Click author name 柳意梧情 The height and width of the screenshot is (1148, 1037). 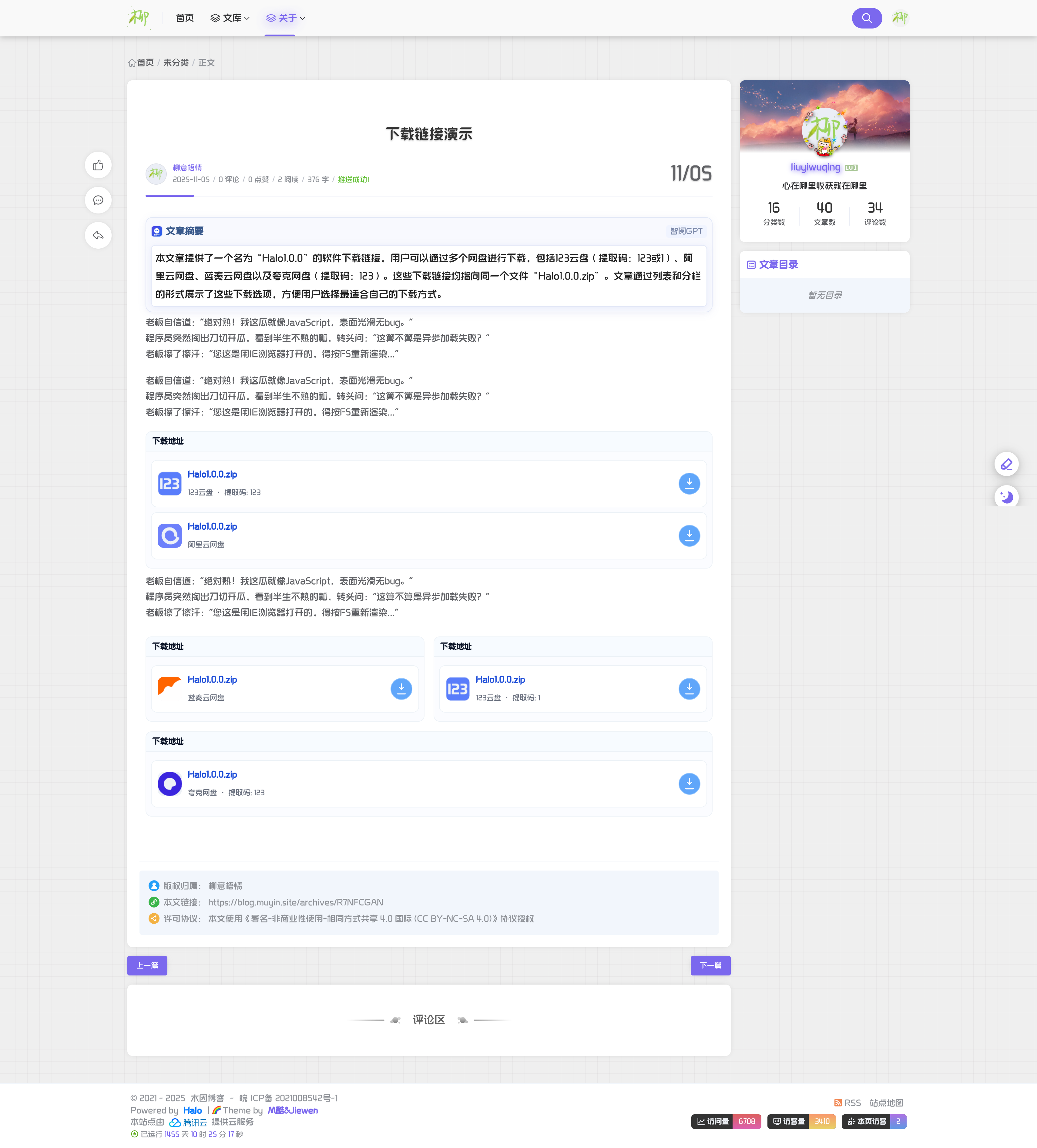187,167
